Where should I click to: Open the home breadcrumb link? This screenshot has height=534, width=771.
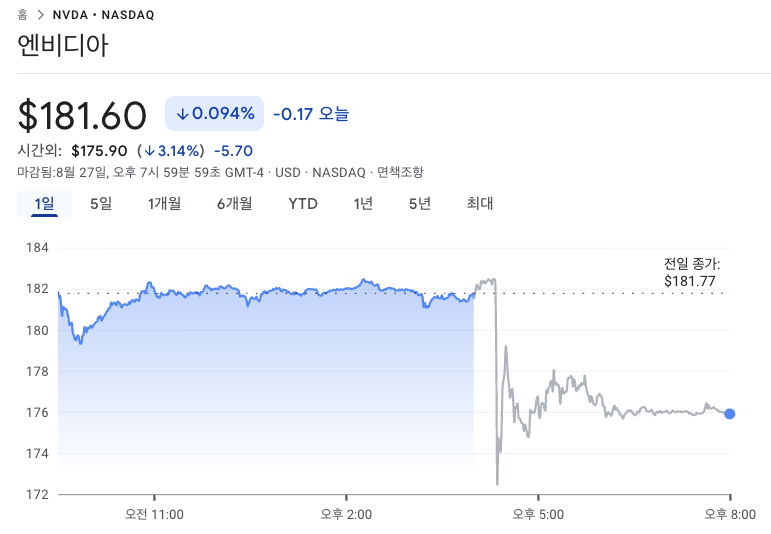point(22,15)
